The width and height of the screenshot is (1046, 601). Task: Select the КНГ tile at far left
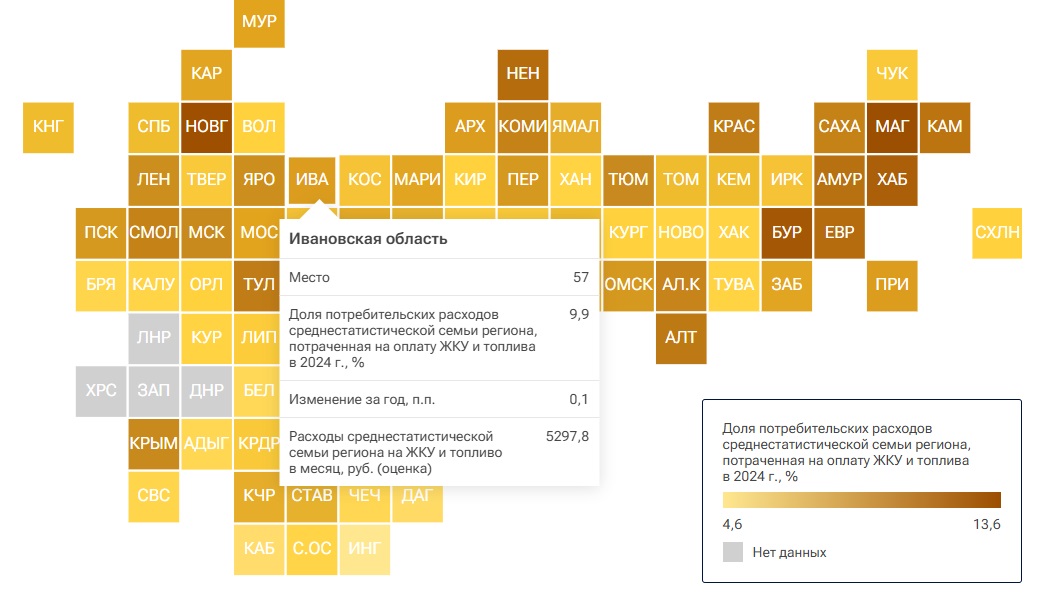tap(48, 127)
